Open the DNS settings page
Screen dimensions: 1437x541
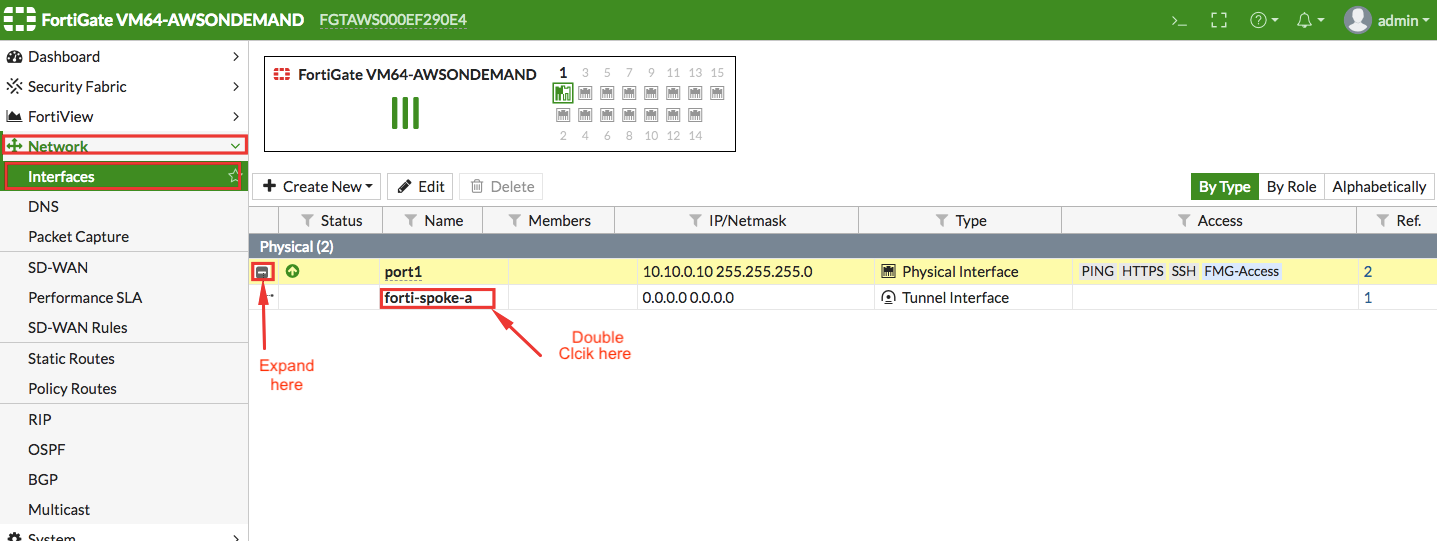[124, 206]
